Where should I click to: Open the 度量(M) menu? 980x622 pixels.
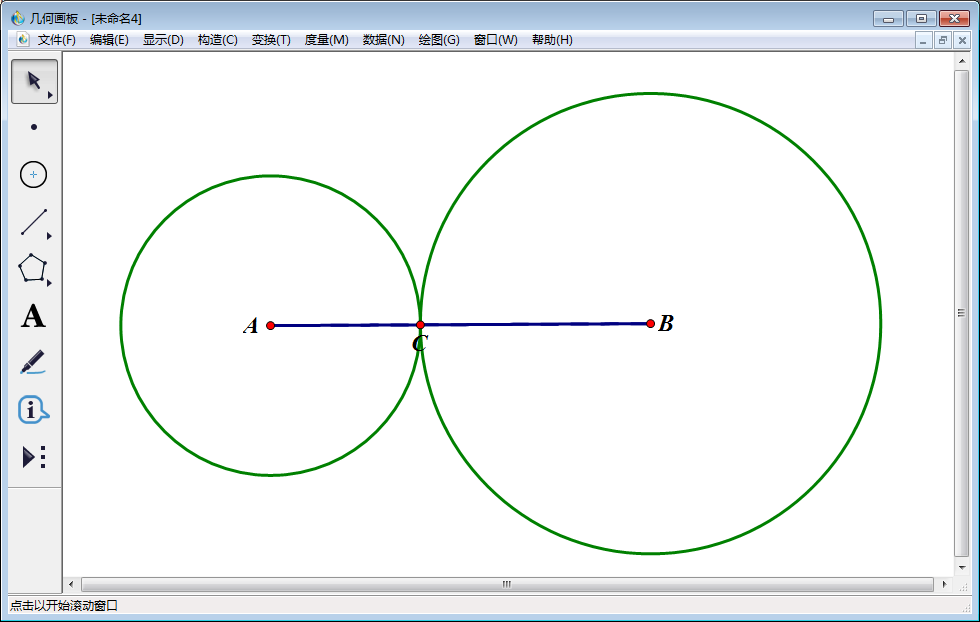click(x=326, y=40)
